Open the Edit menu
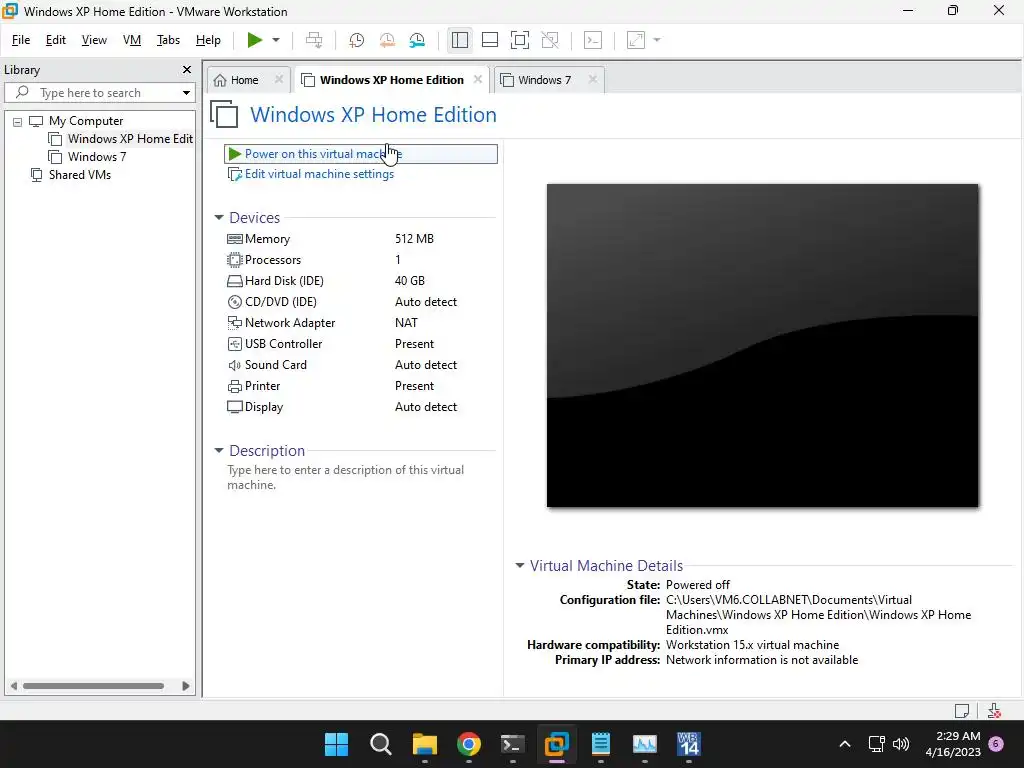1024x768 pixels. pos(56,40)
